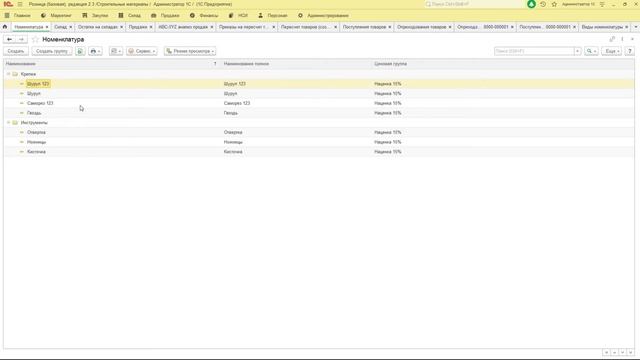Select the Саморез 123 row
This screenshot has height=360, width=640.
pyautogui.click(x=319, y=103)
